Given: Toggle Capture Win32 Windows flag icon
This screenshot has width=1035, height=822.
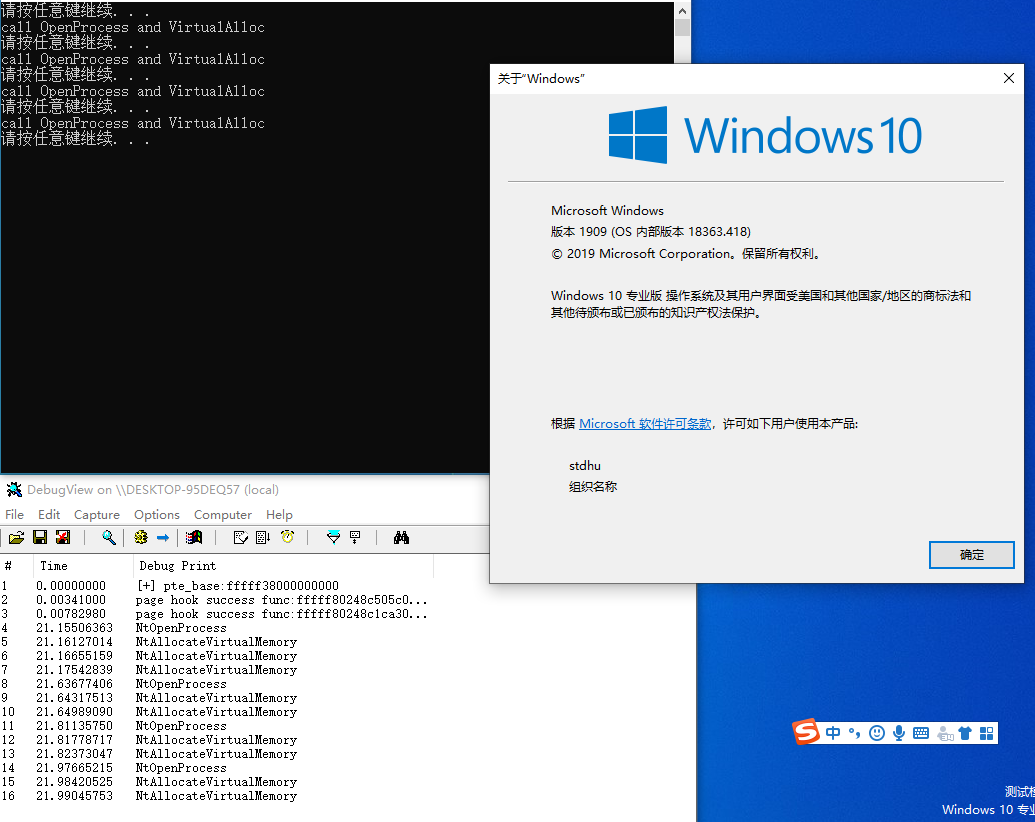Looking at the screenshot, I should pyautogui.click(x=194, y=538).
